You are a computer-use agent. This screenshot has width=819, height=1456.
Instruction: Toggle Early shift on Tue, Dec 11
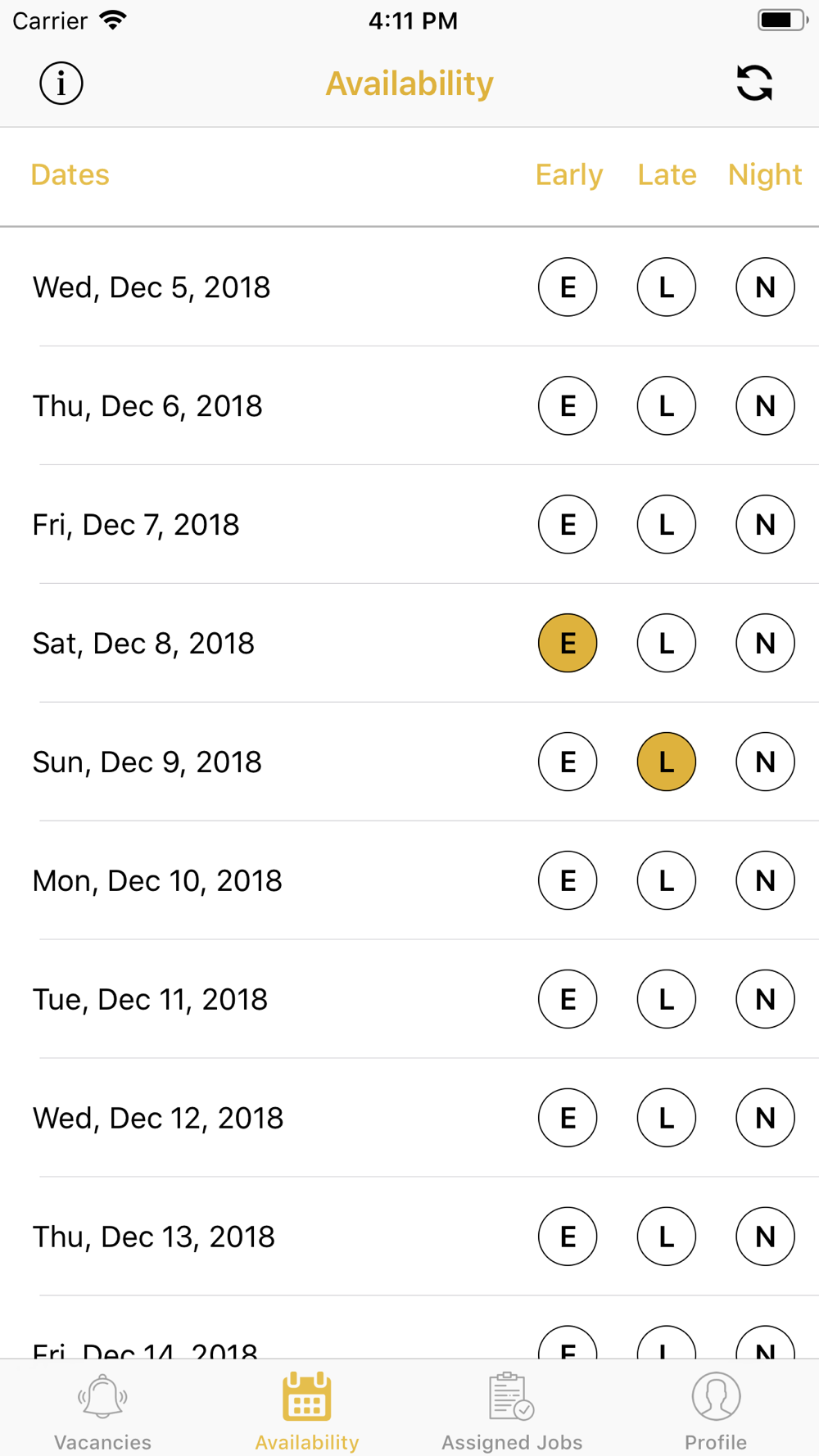click(568, 999)
